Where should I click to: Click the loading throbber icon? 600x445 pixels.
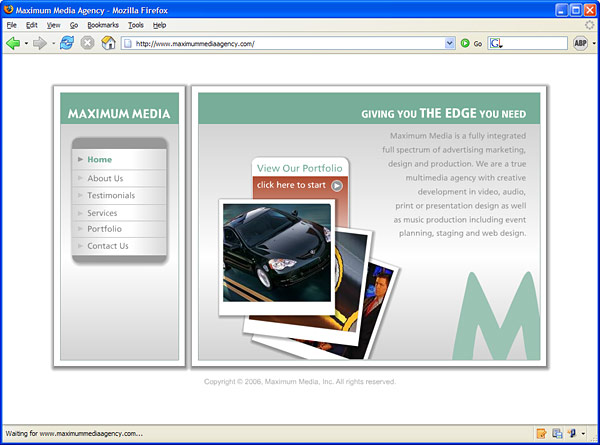coord(590,25)
